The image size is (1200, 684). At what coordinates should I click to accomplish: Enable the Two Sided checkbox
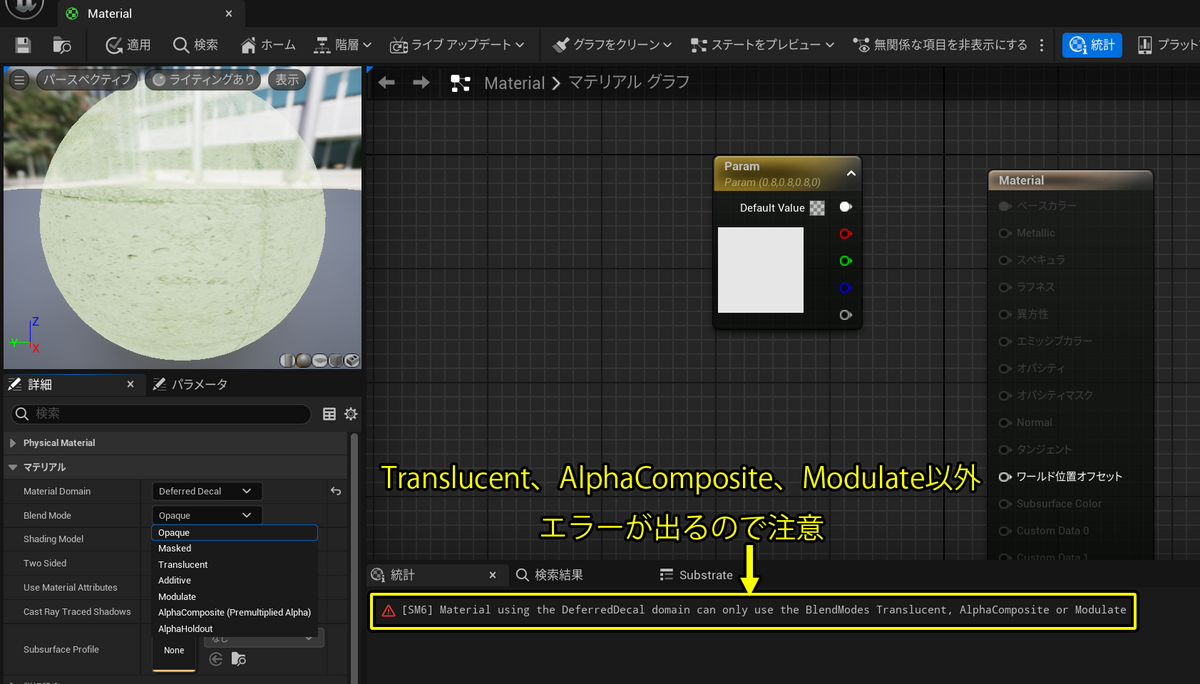coord(160,562)
